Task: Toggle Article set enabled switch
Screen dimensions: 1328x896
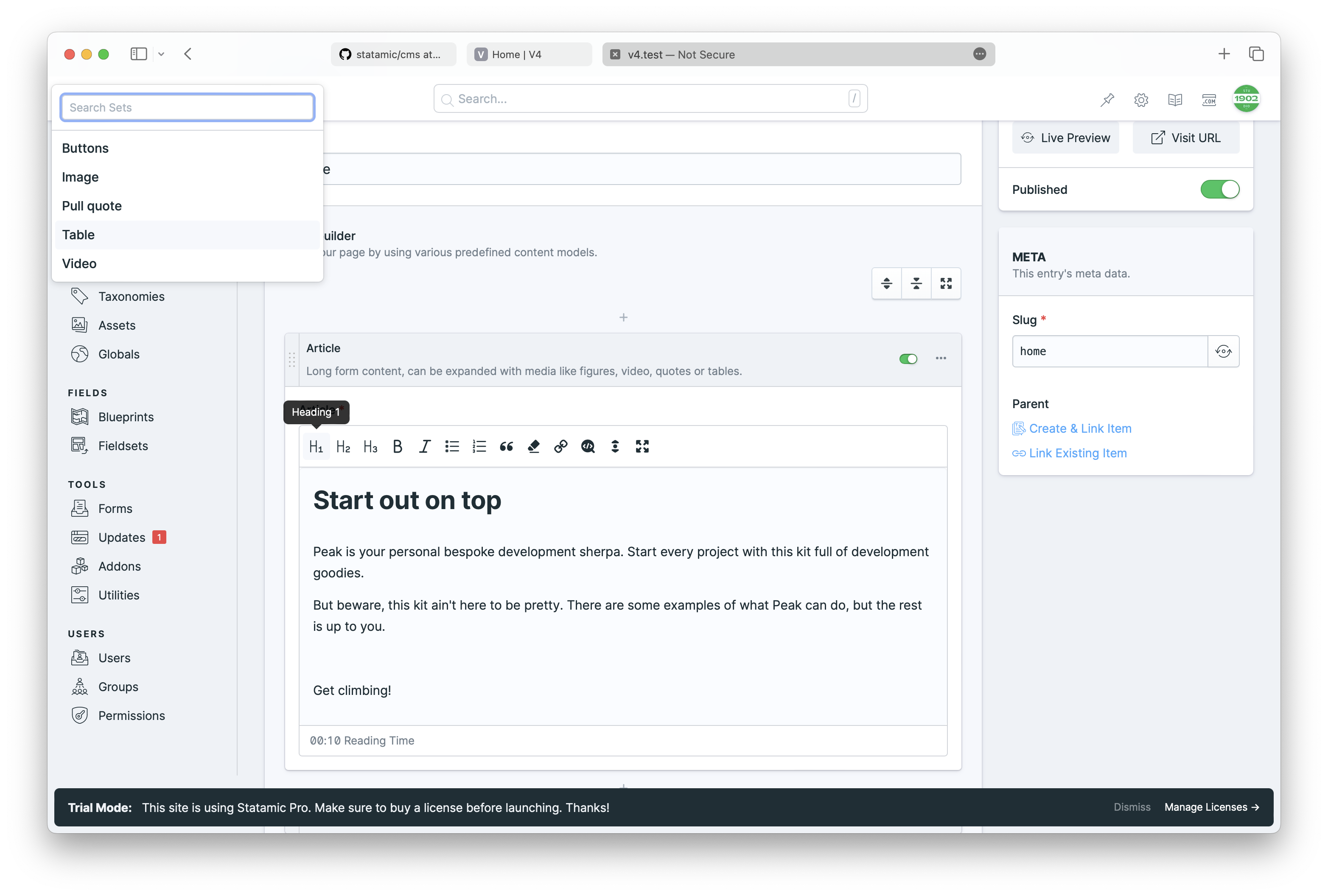Action: [908, 359]
